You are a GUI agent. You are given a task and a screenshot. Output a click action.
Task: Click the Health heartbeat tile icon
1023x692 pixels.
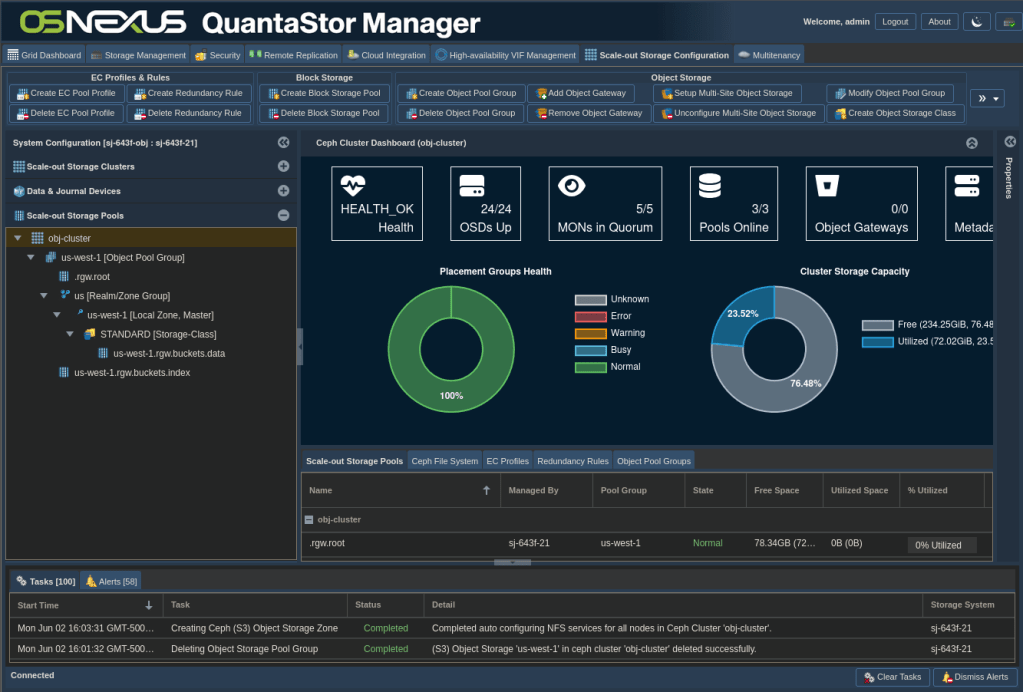tap(354, 185)
